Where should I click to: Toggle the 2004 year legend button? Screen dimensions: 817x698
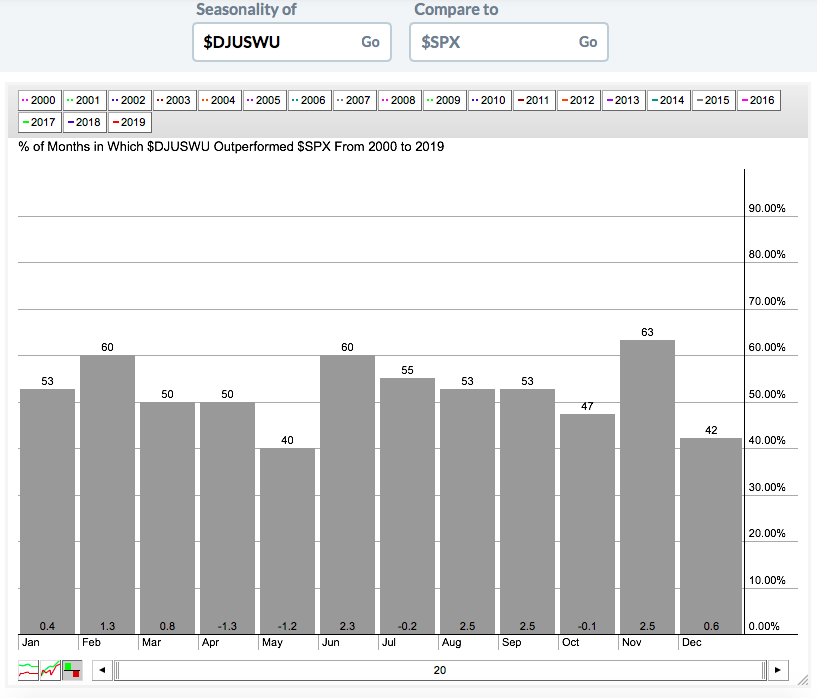point(219,100)
